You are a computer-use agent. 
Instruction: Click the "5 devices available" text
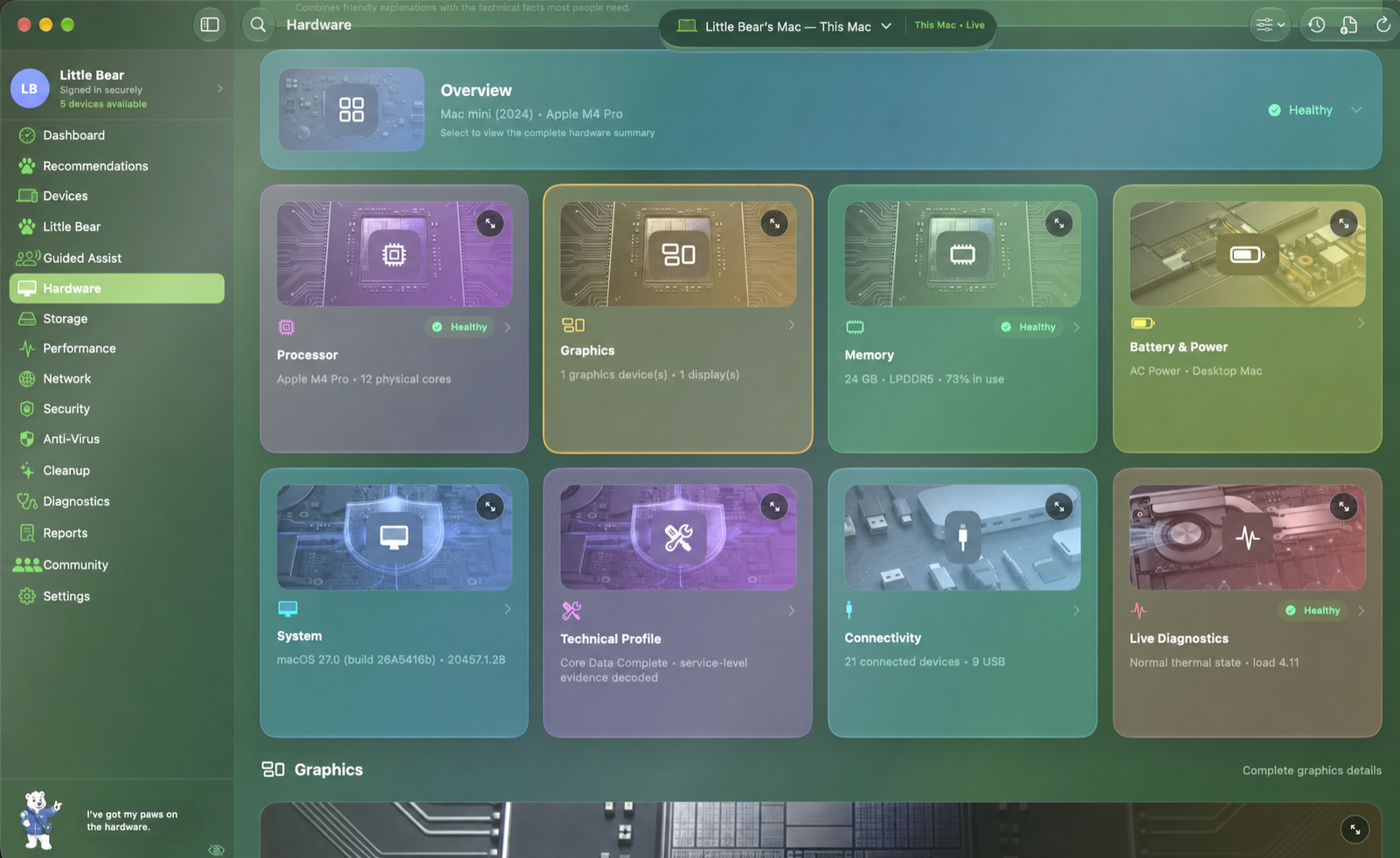(x=103, y=104)
